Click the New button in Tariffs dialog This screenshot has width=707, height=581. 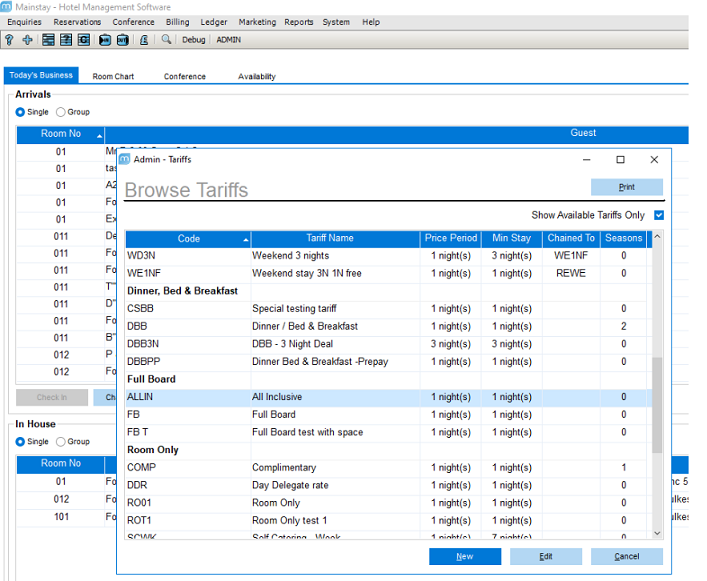click(464, 556)
